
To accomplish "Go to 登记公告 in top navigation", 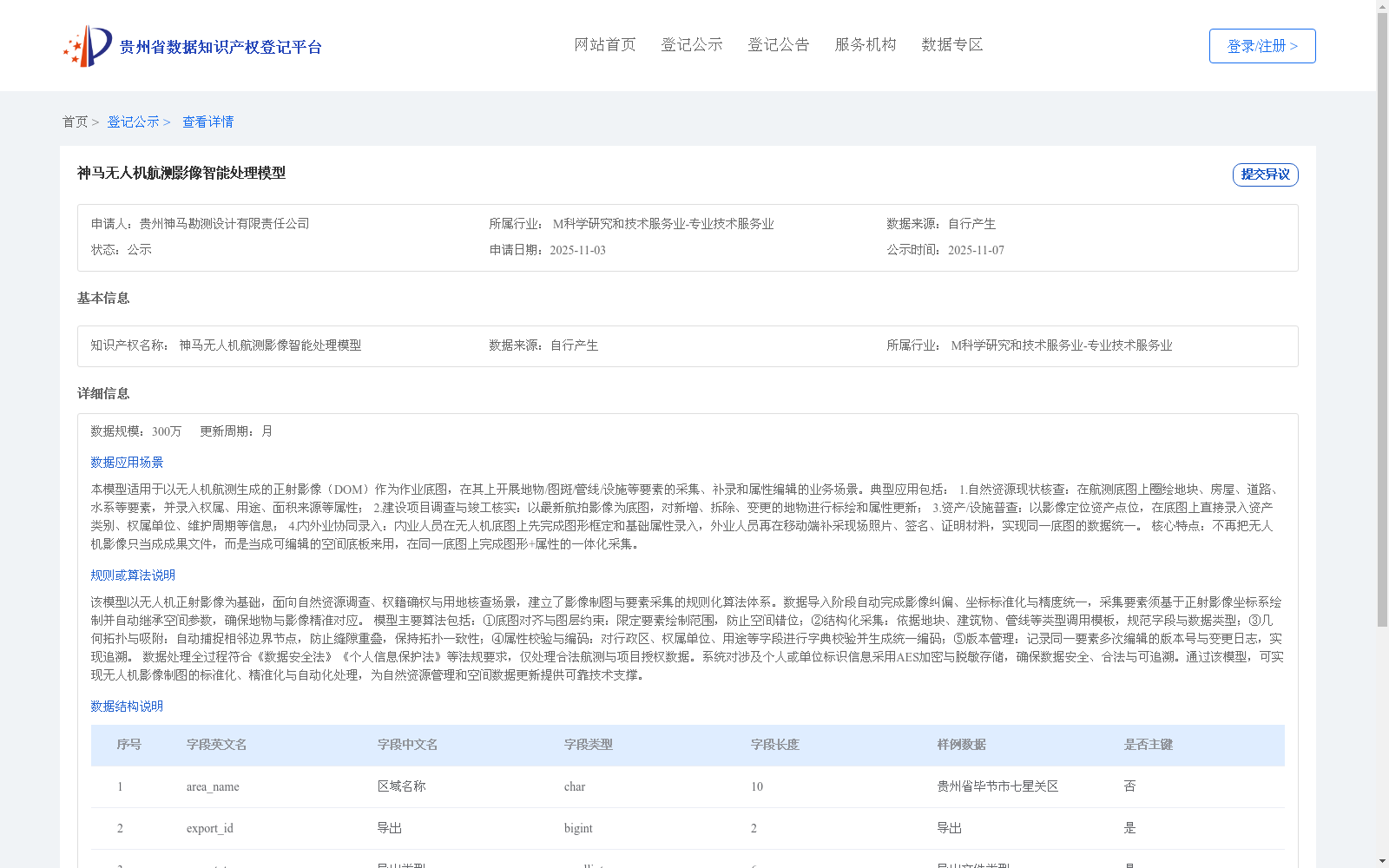I will point(779,45).
